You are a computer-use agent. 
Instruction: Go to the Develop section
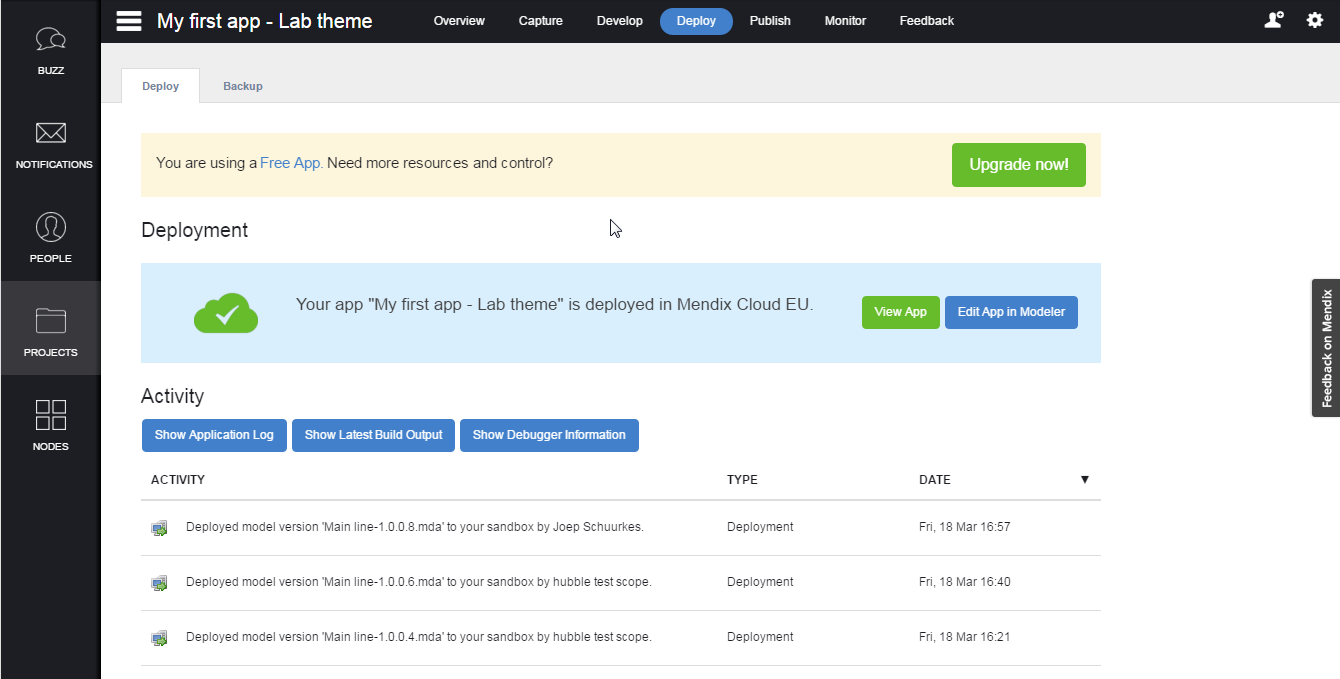coord(619,21)
